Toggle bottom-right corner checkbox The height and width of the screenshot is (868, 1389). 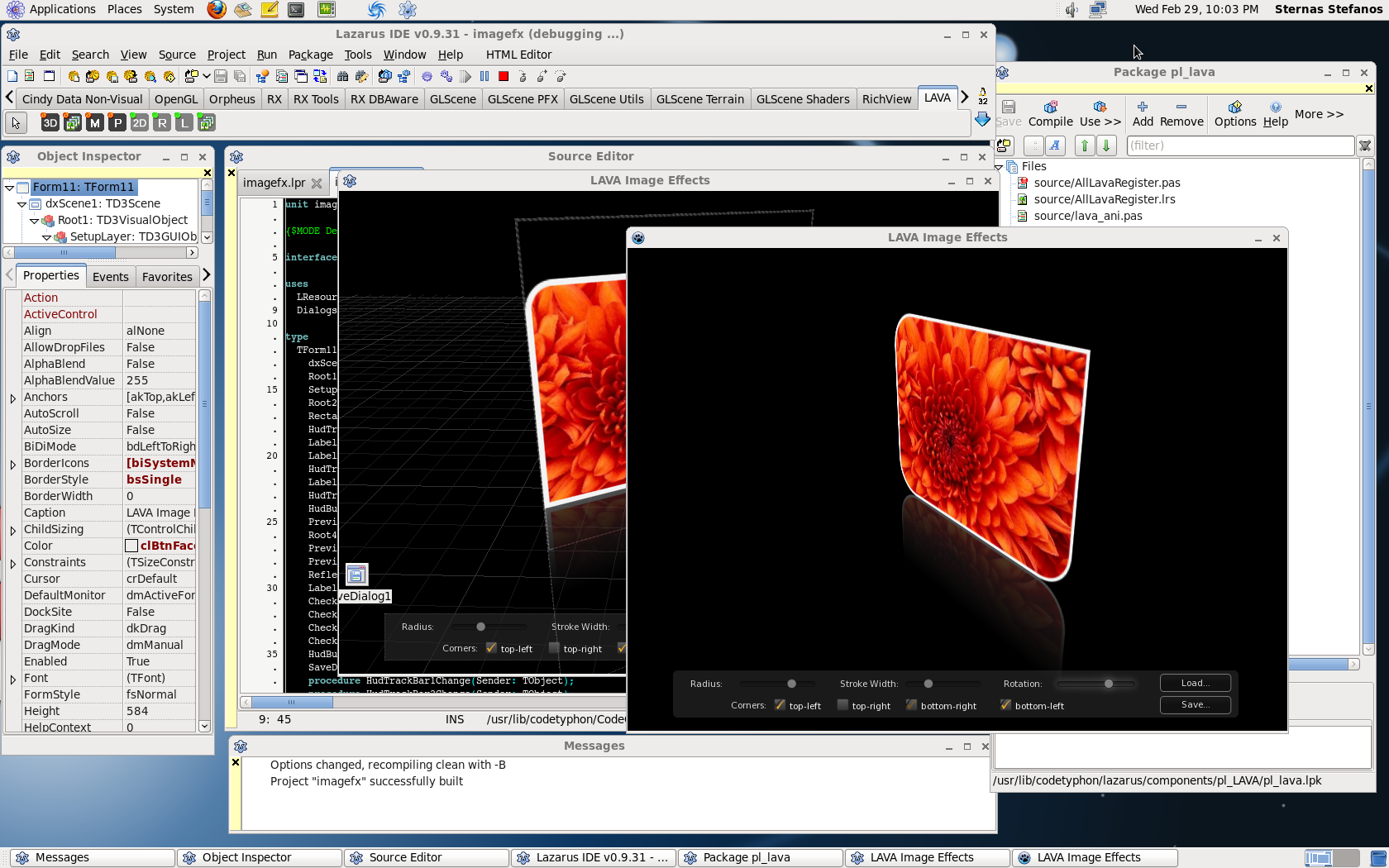(x=911, y=705)
